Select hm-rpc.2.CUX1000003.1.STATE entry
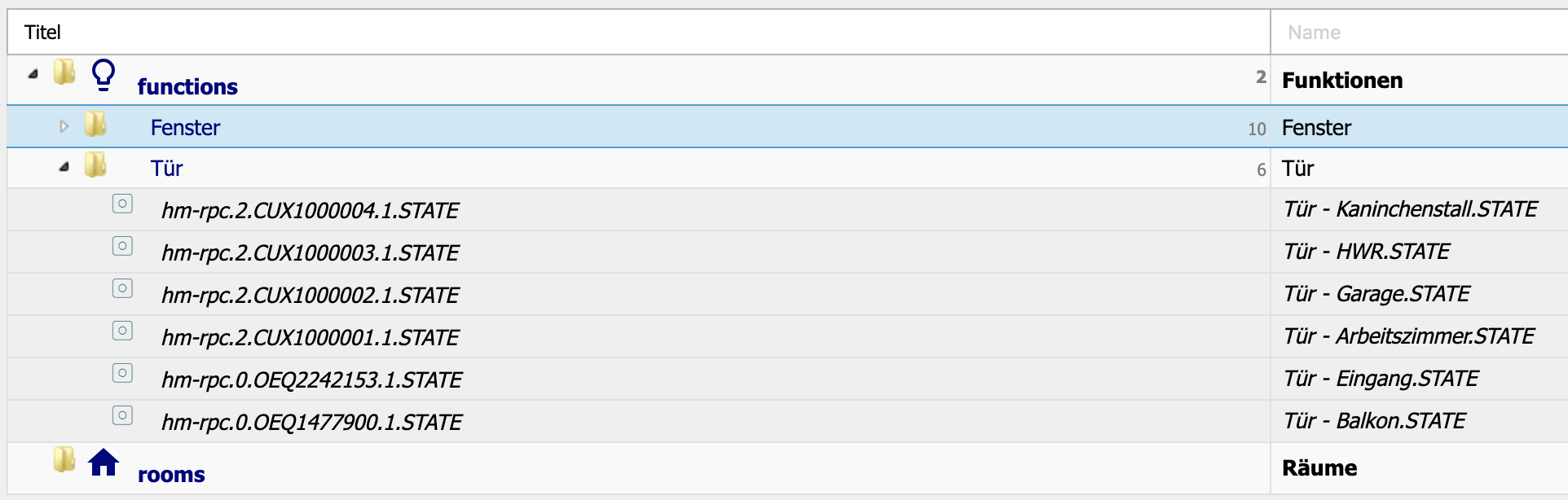1568x500 pixels. 310,253
